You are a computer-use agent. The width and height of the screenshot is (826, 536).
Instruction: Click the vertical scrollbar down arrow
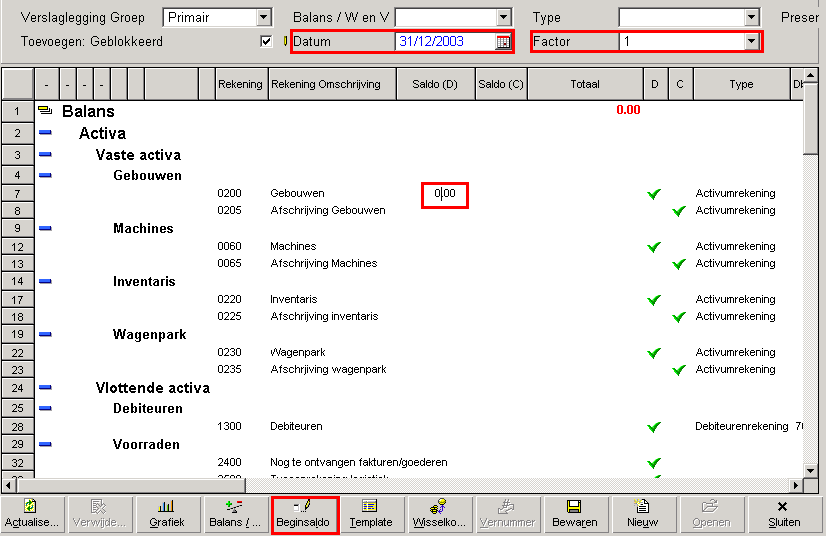[810, 470]
